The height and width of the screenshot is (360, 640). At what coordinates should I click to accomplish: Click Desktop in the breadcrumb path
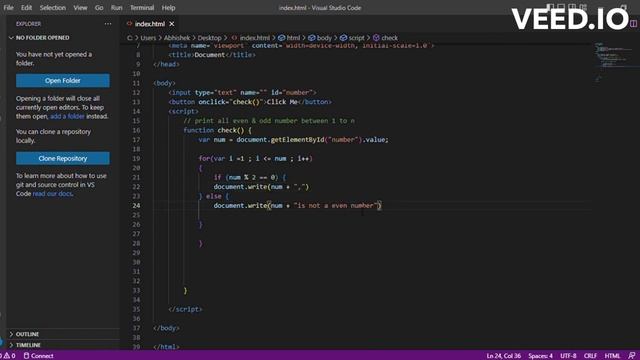[209, 38]
